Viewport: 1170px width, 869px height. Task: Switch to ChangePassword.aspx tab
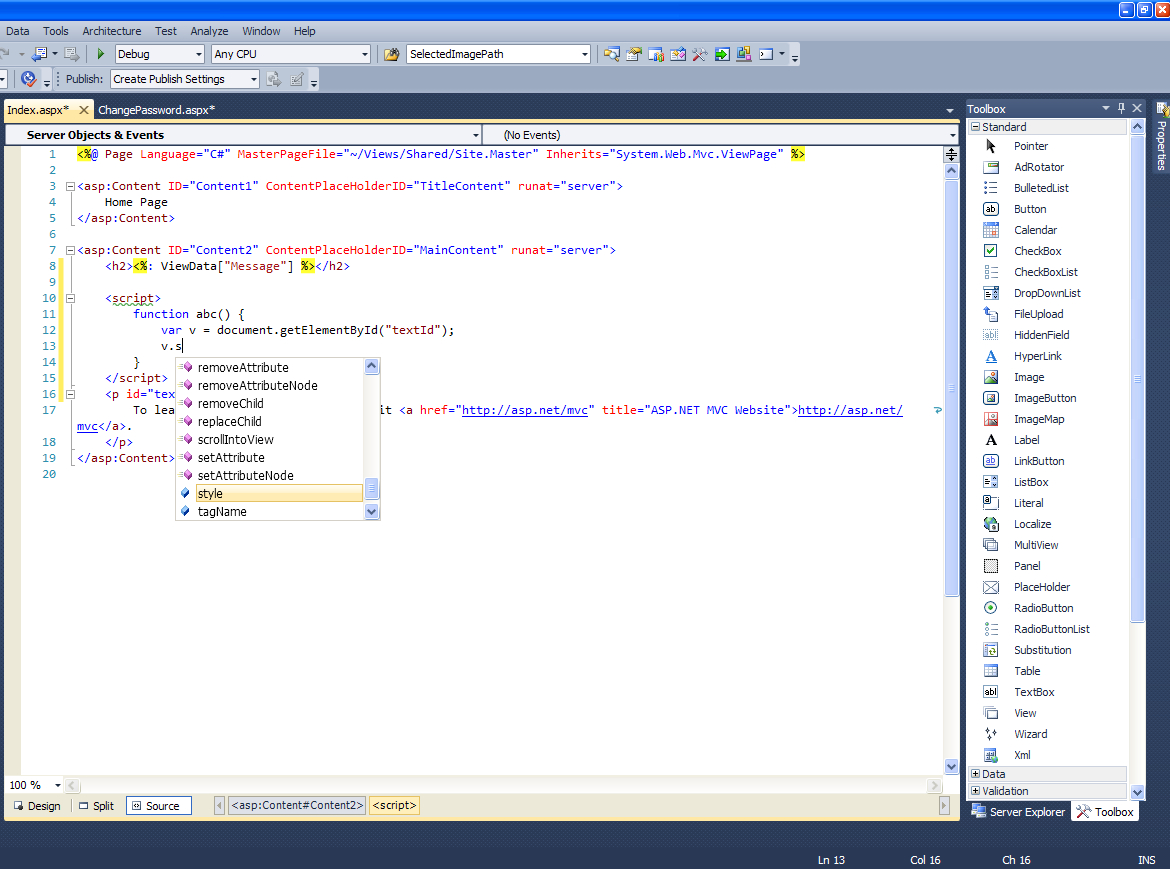tap(157, 110)
